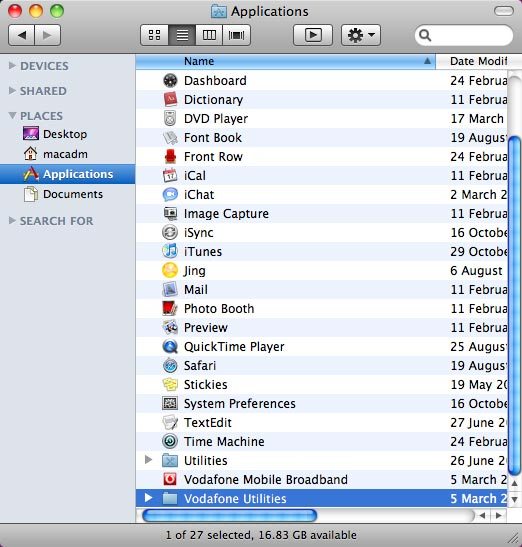Expand the DEVICES sidebar section

click(12, 65)
